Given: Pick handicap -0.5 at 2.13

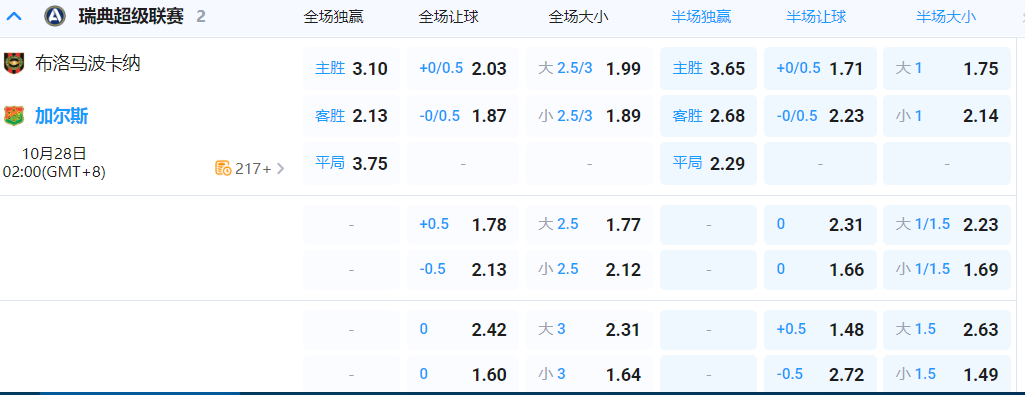Looking at the screenshot, I should (463, 269).
